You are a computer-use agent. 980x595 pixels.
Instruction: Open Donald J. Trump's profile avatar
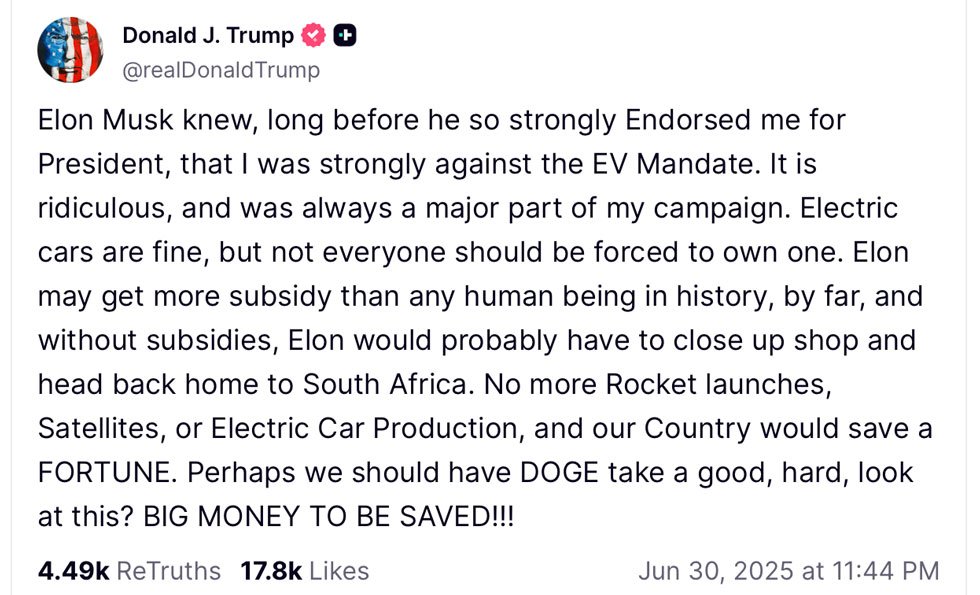coord(71,50)
